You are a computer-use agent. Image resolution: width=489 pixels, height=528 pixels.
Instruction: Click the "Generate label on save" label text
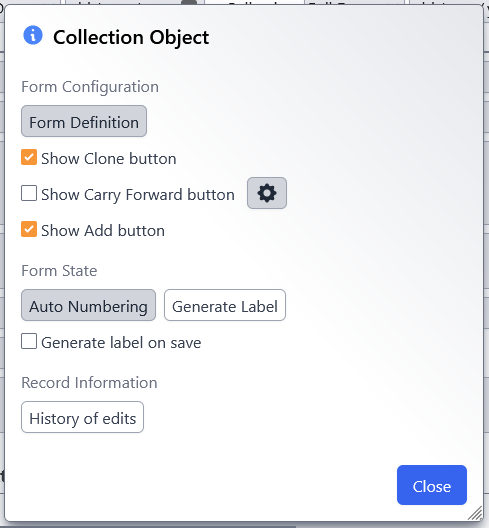pos(121,343)
